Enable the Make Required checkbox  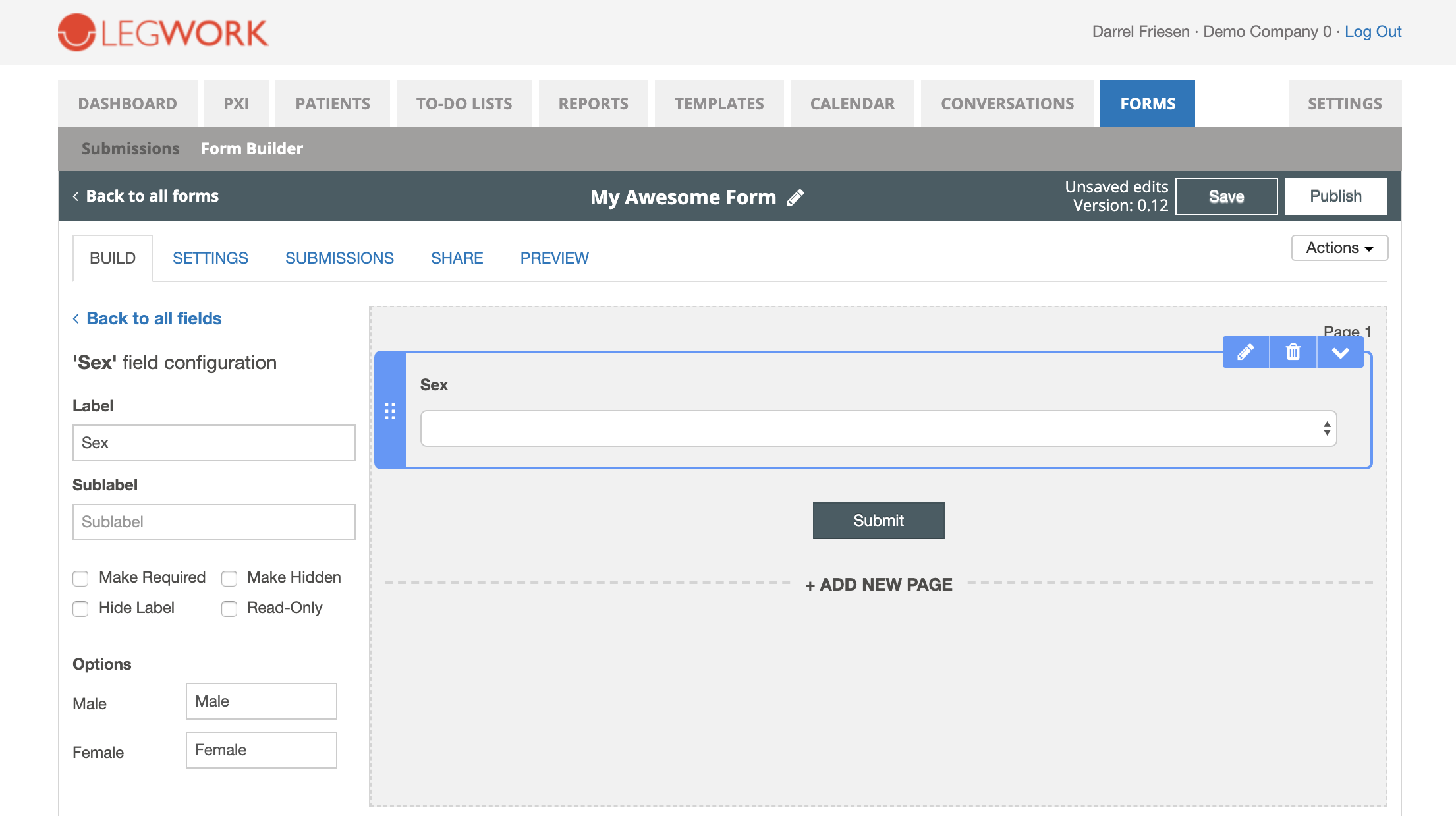(80, 578)
